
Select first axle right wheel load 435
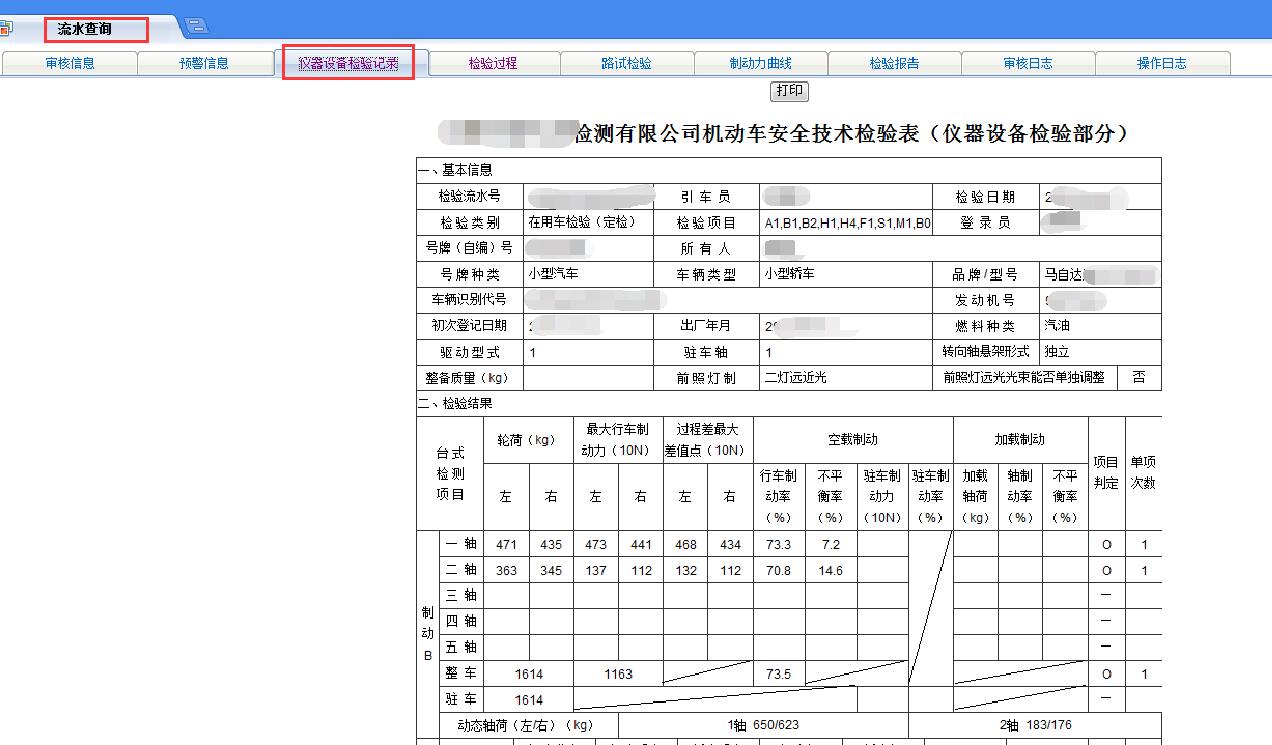(551, 545)
